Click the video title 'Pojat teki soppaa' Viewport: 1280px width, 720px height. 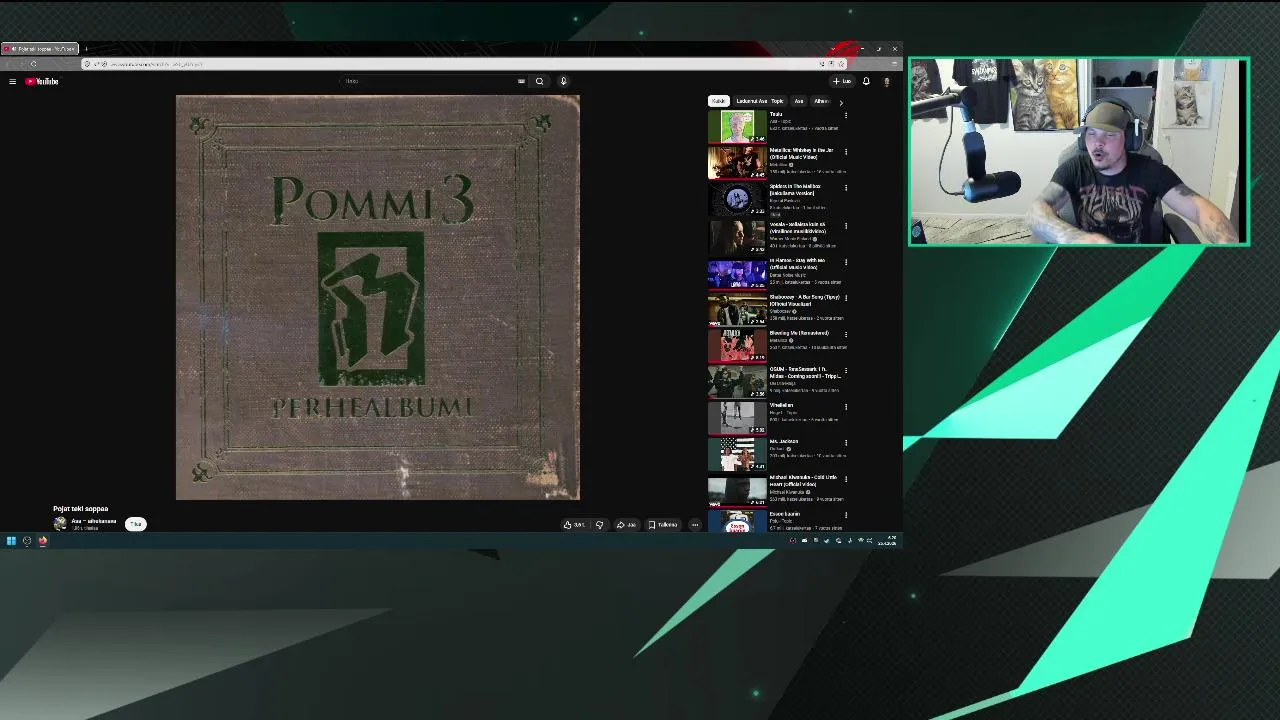coord(80,509)
